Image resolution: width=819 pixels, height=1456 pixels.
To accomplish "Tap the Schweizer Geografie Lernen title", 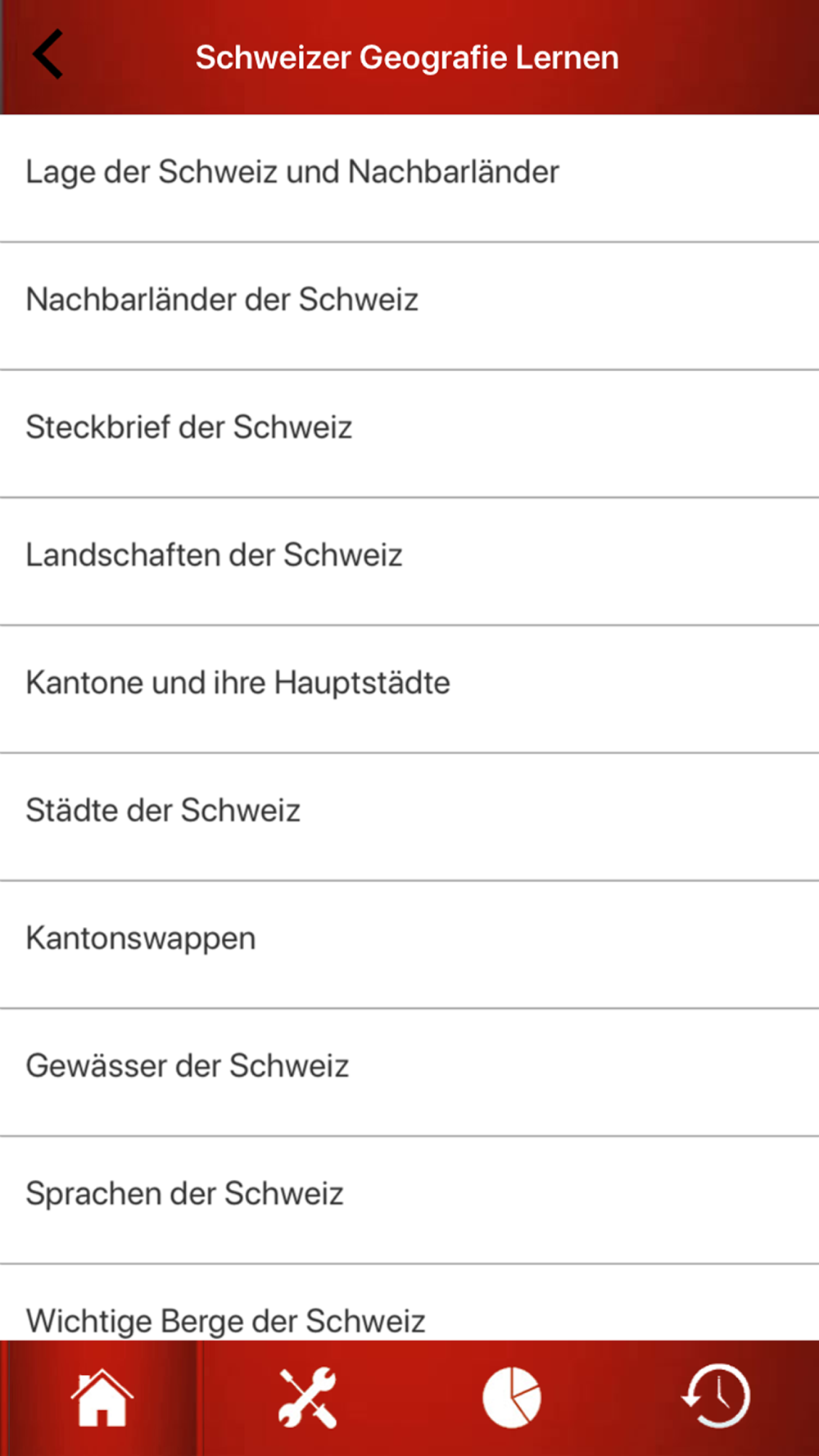I will (x=407, y=57).
